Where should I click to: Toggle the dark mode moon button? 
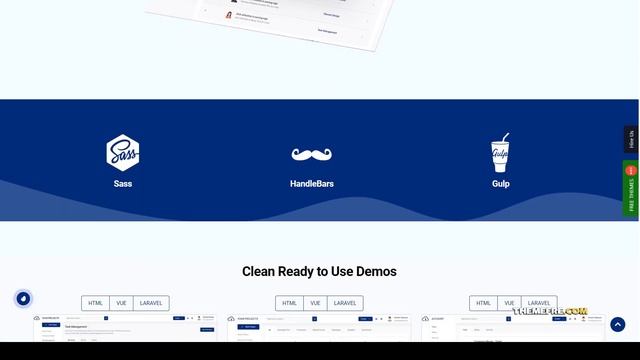coord(23,299)
